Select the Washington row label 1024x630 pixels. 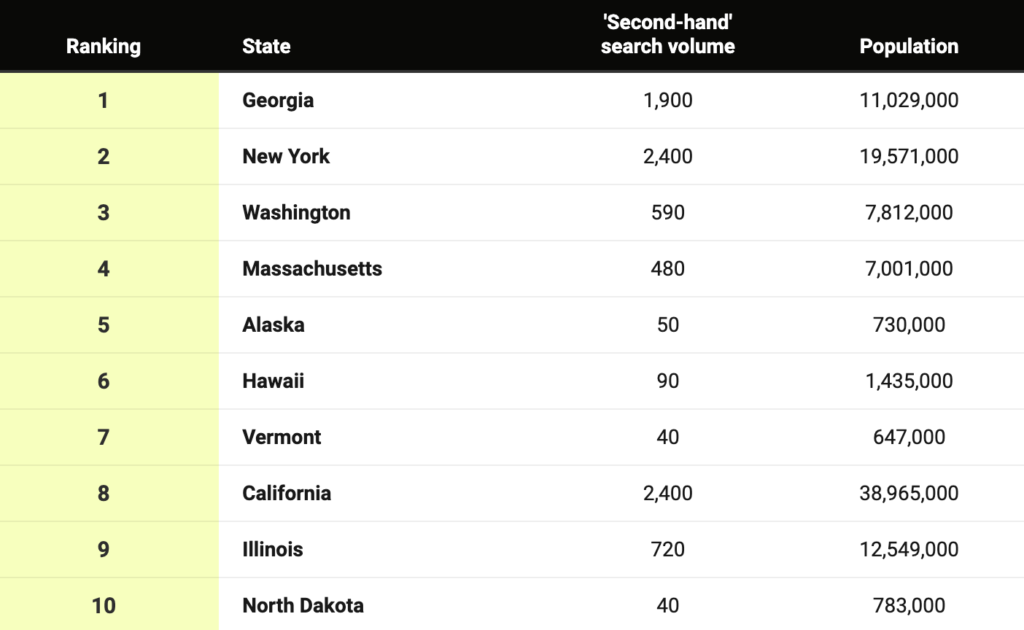point(296,213)
